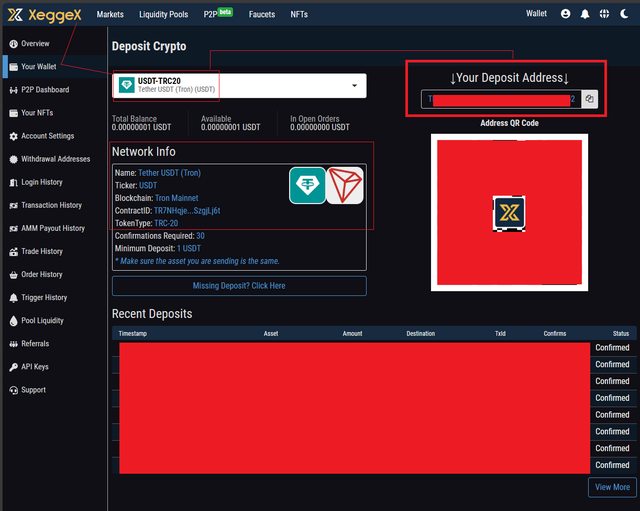Click the AMM Payout History icon
This screenshot has width=640, height=511.
[x=13, y=229]
